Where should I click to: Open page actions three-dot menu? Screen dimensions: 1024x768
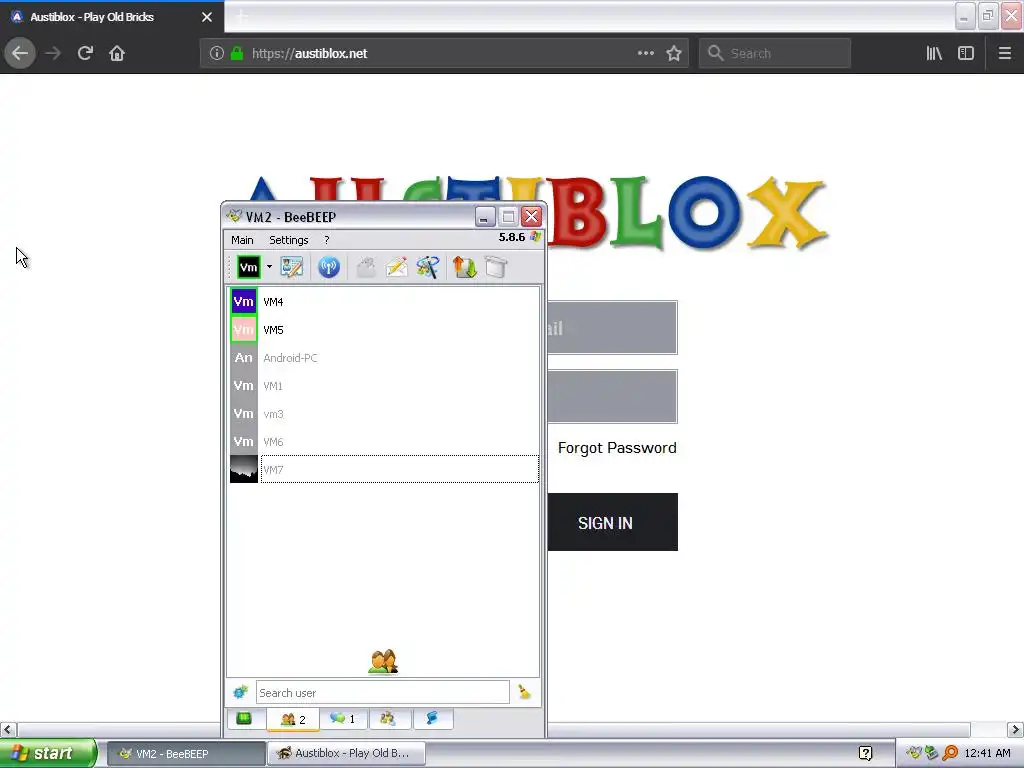point(646,53)
